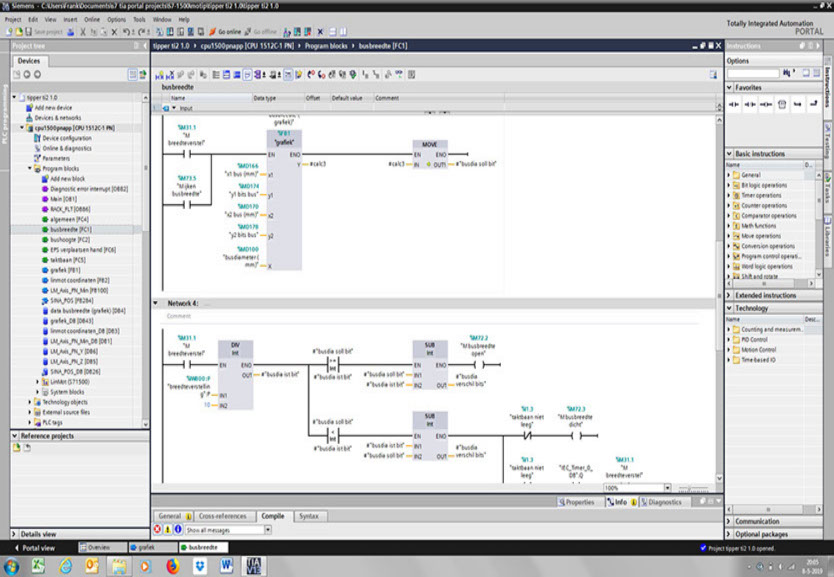834x577 pixels.
Task: Expand the Bit logic operations folder
Action: [x=729, y=185]
